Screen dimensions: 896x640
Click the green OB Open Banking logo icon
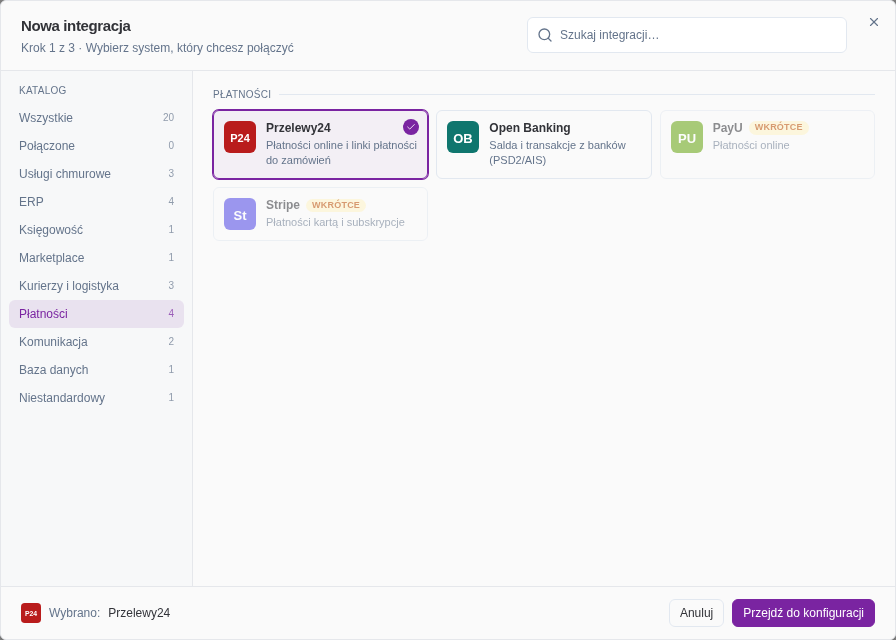463,137
